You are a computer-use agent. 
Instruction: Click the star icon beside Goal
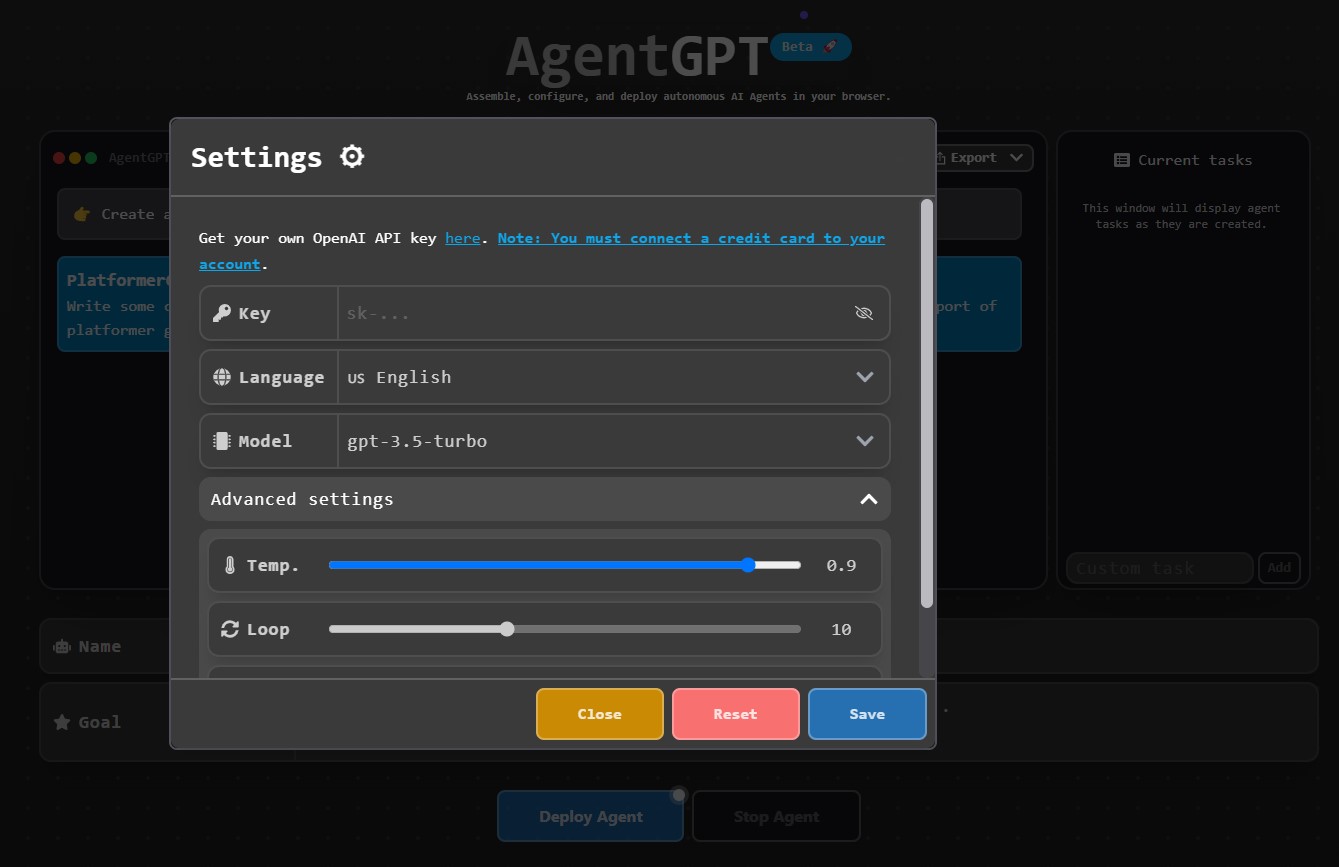point(62,722)
